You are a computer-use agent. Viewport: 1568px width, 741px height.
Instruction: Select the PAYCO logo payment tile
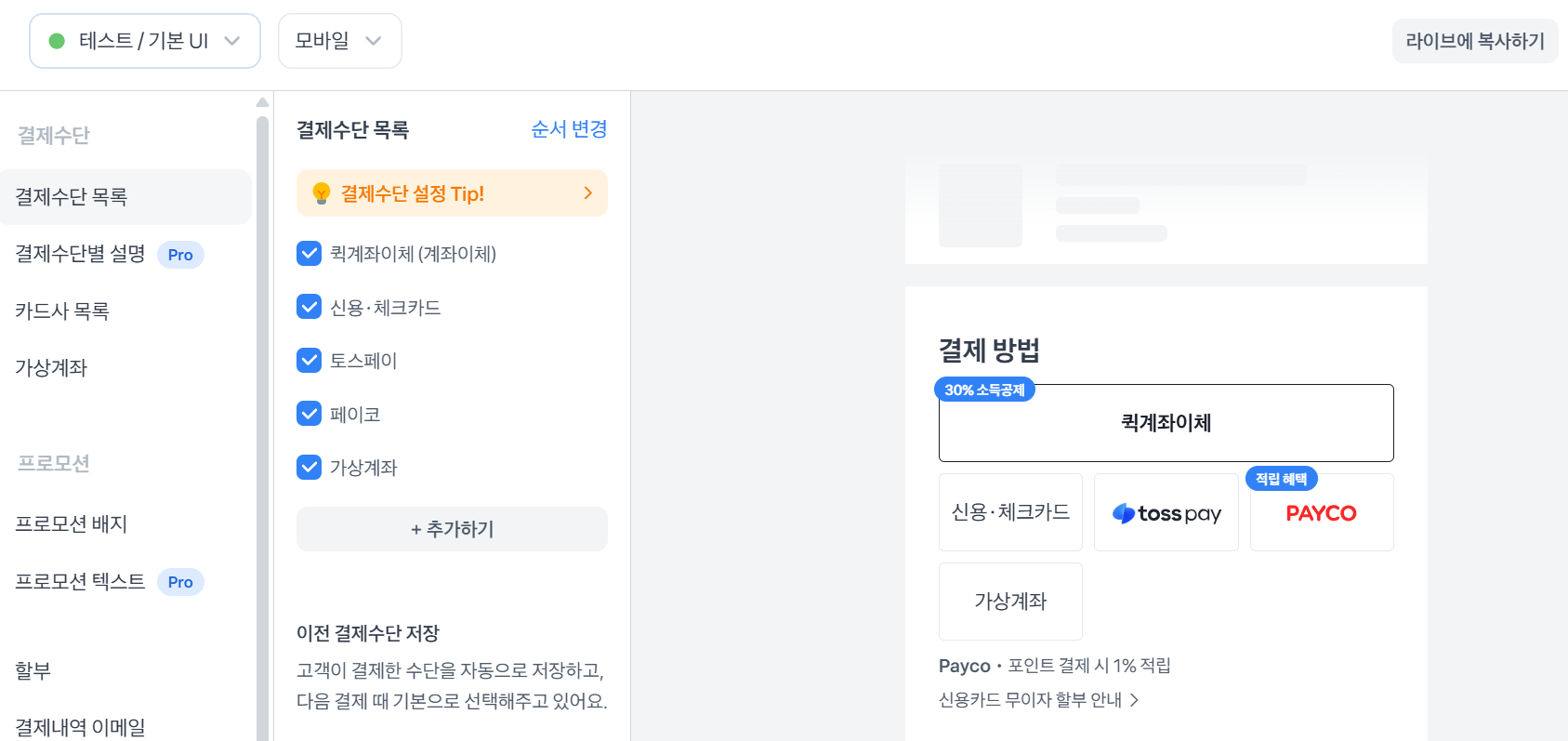1321,513
